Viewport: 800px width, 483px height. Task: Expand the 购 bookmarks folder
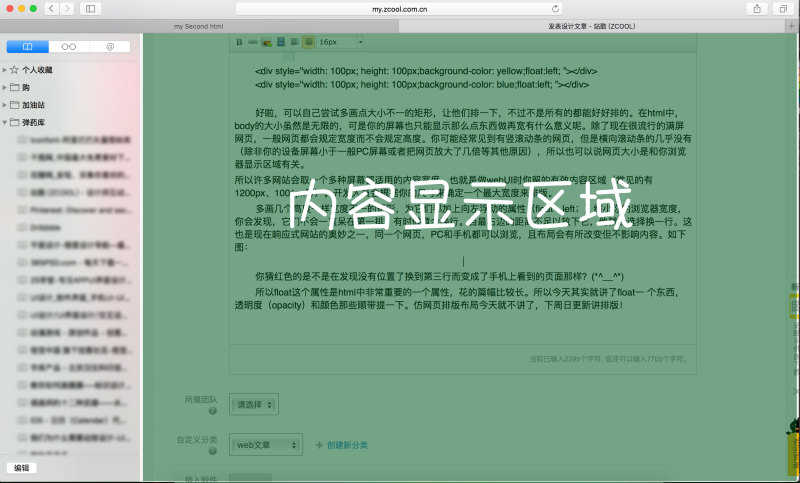tap(5, 87)
